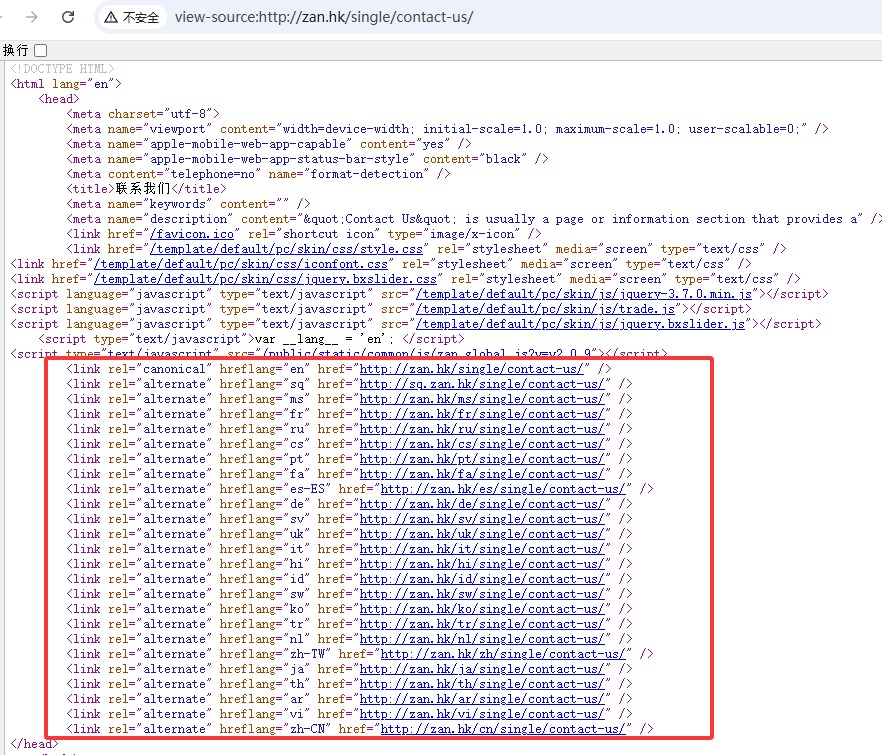The height and width of the screenshot is (755, 882).
Task: Click the title text 联系我们
Action: pyautogui.click(x=143, y=189)
